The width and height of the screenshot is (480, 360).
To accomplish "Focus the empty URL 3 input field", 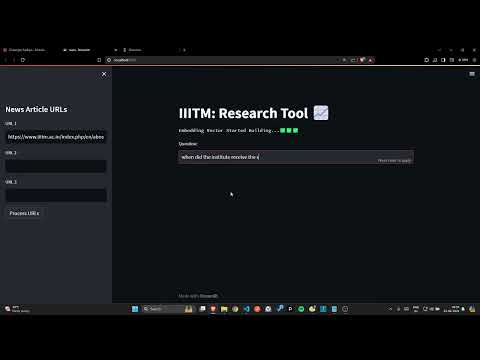I will 56,195.
